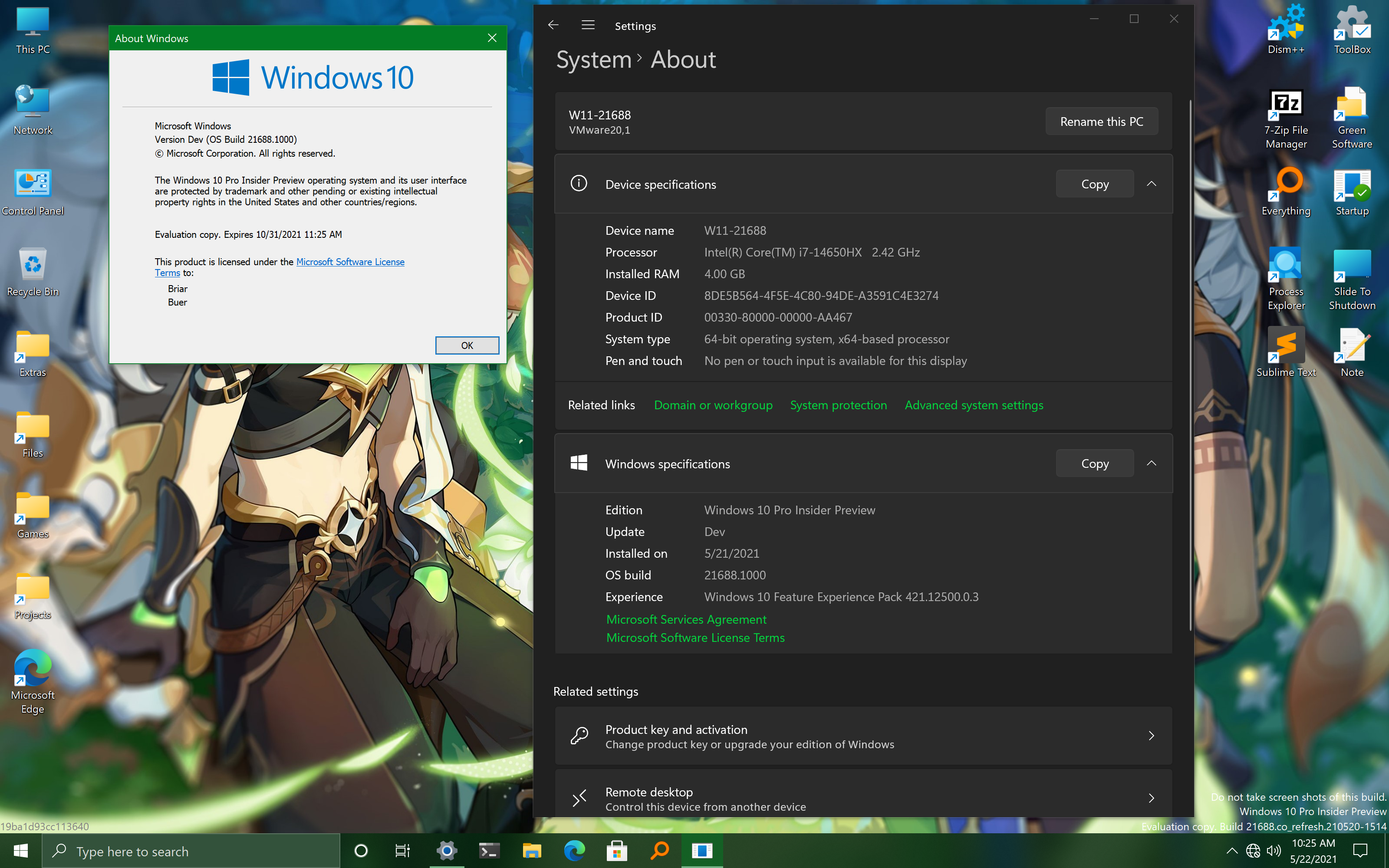Show hidden system tray icons

click(1232, 851)
